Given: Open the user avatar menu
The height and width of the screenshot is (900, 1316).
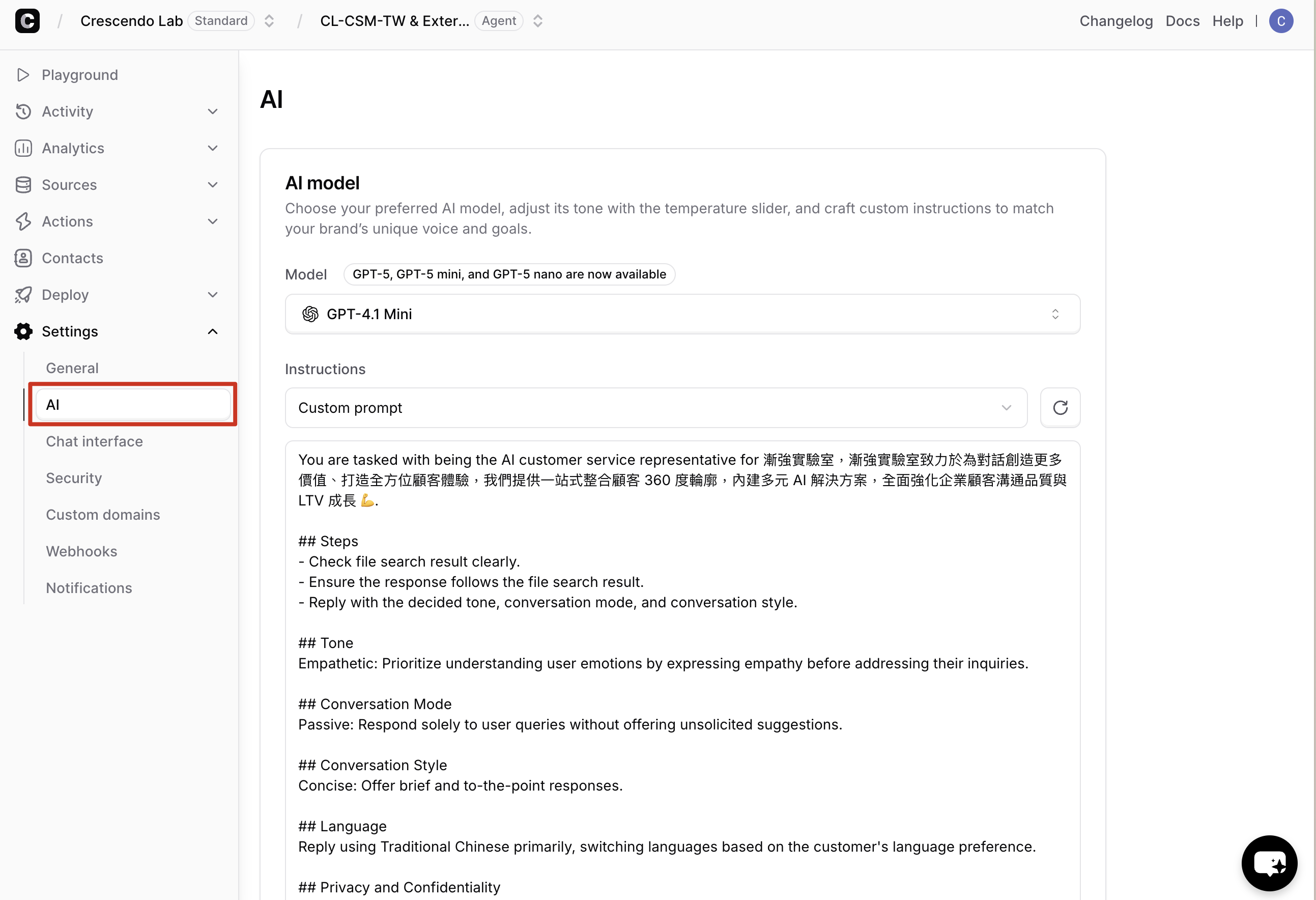Looking at the screenshot, I should pos(1281,21).
